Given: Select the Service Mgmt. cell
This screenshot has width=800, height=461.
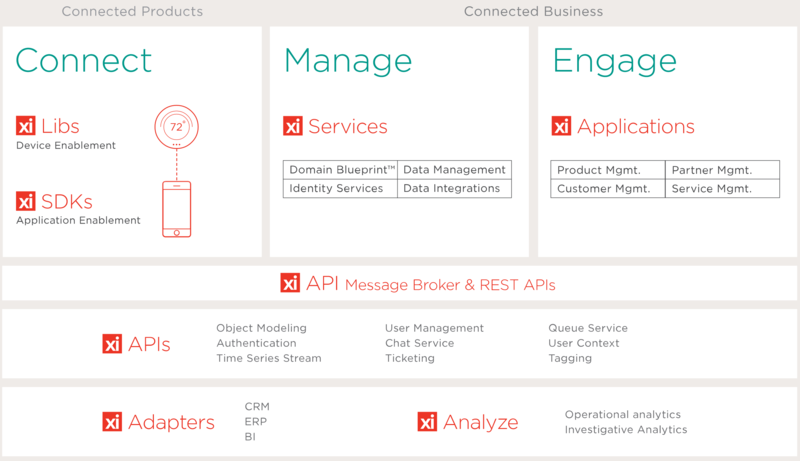Looking at the screenshot, I should [722, 188].
